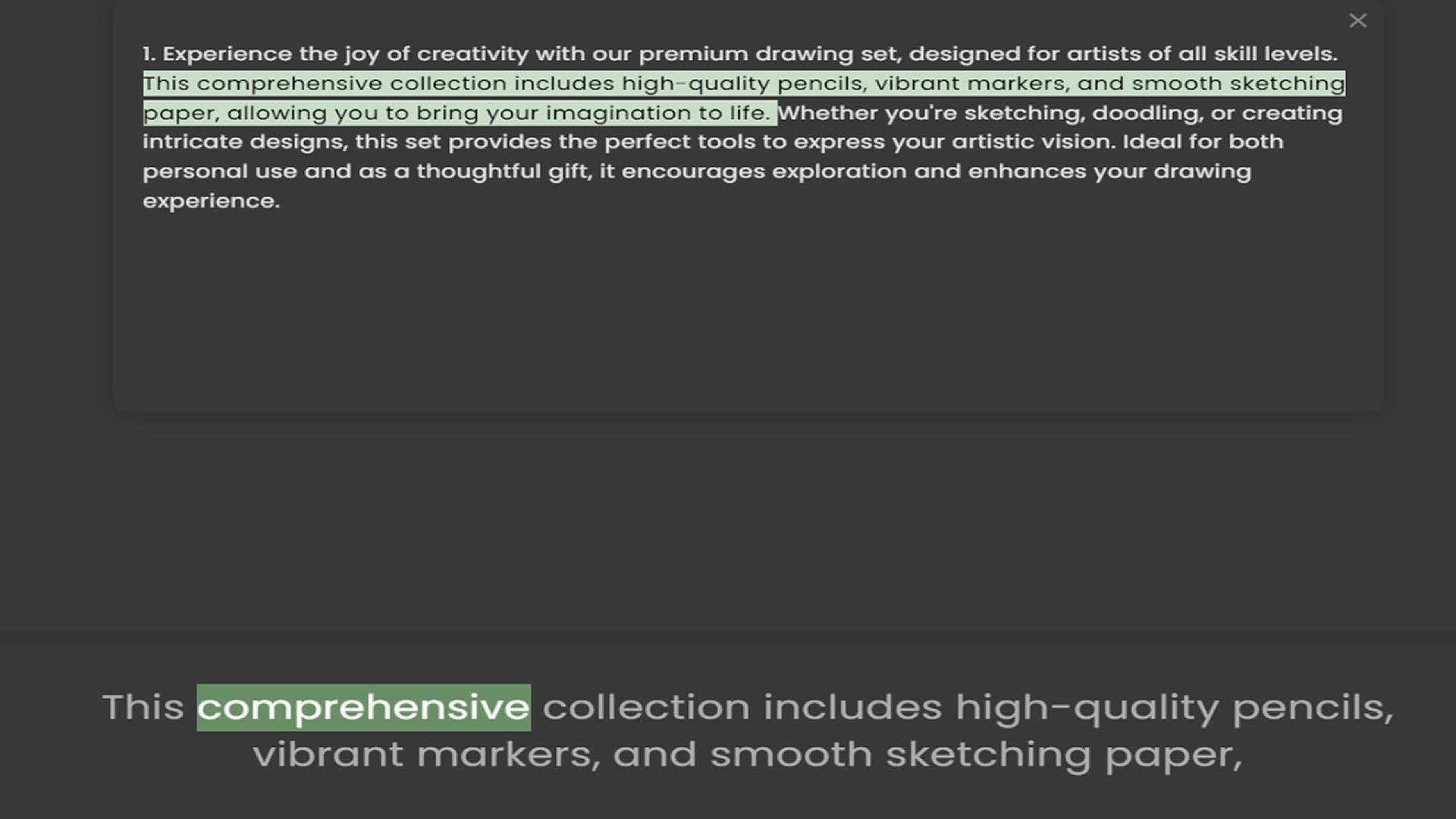Close the text panel with the X icon
1456x819 pixels.
pyautogui.click(x=1357, y=20)
